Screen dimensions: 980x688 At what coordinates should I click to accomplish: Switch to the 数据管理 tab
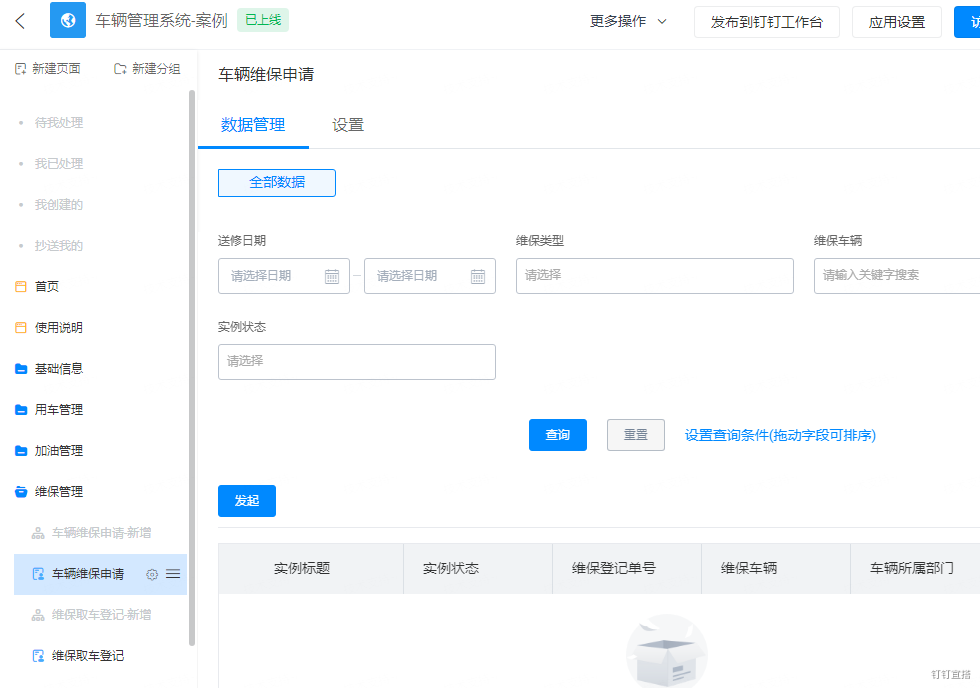point(253,125)
